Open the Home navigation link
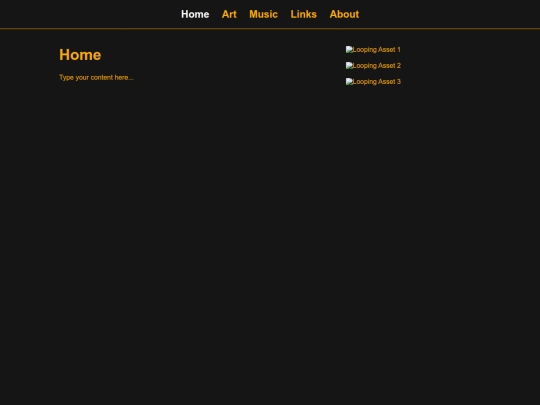 (195, 14)
